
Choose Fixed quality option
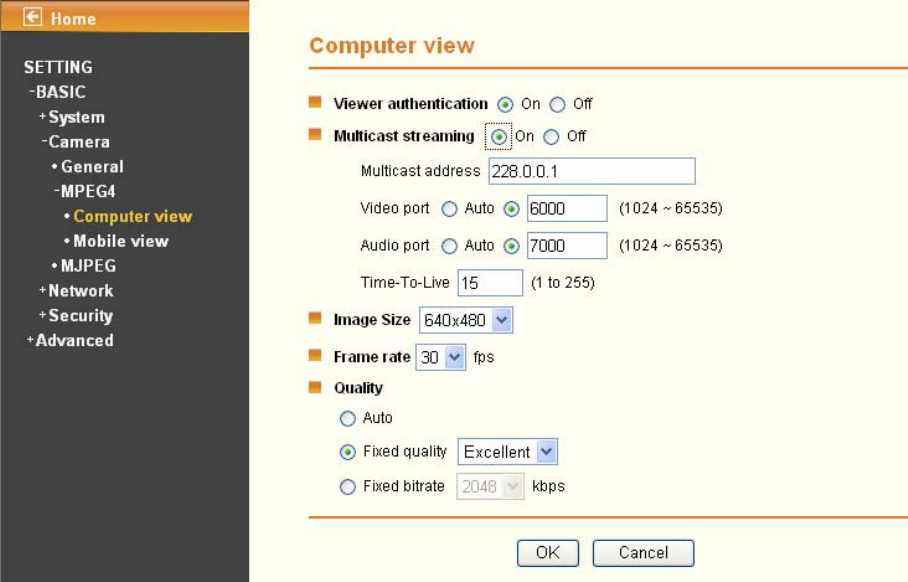pos(347,452)
